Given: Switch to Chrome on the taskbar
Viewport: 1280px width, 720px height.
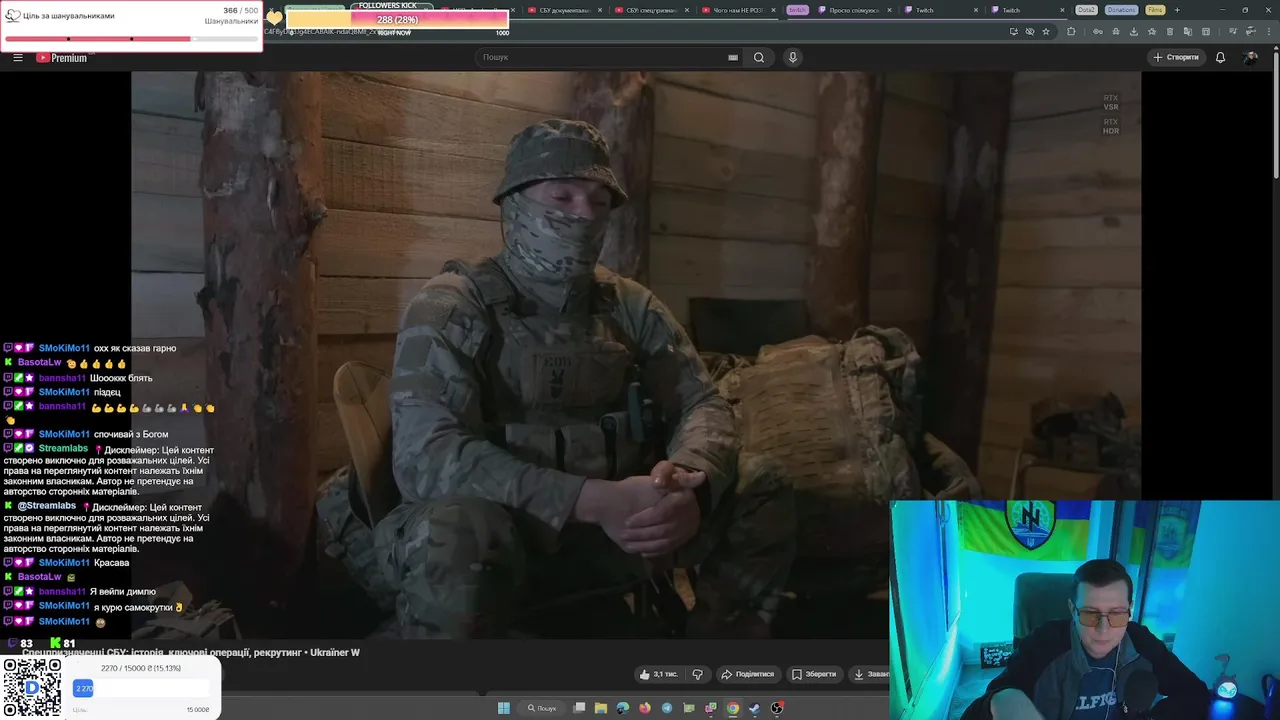Looking at the screenshot, I should 733,708.
